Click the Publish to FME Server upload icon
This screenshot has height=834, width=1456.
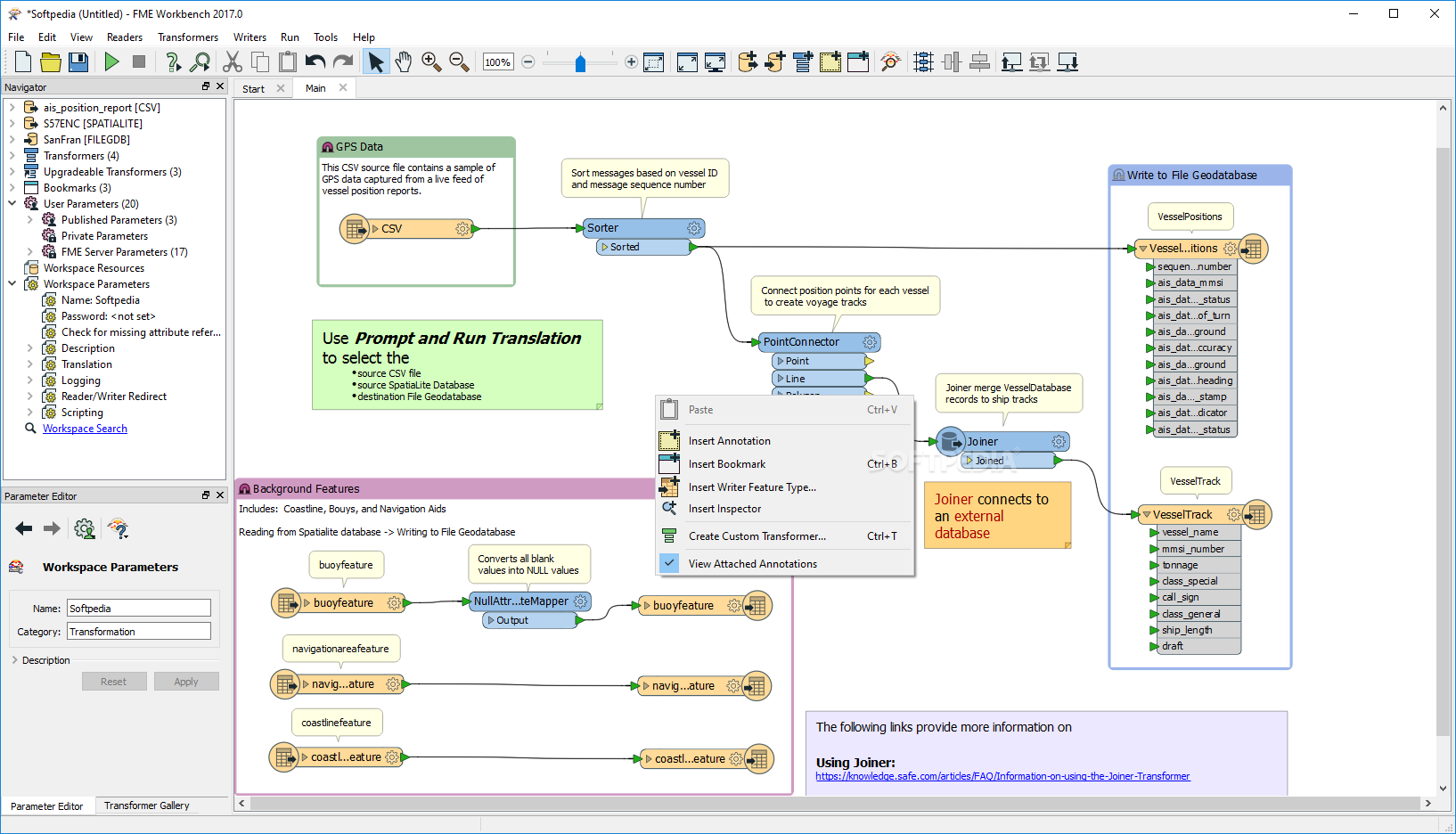tap(1011, 61)
